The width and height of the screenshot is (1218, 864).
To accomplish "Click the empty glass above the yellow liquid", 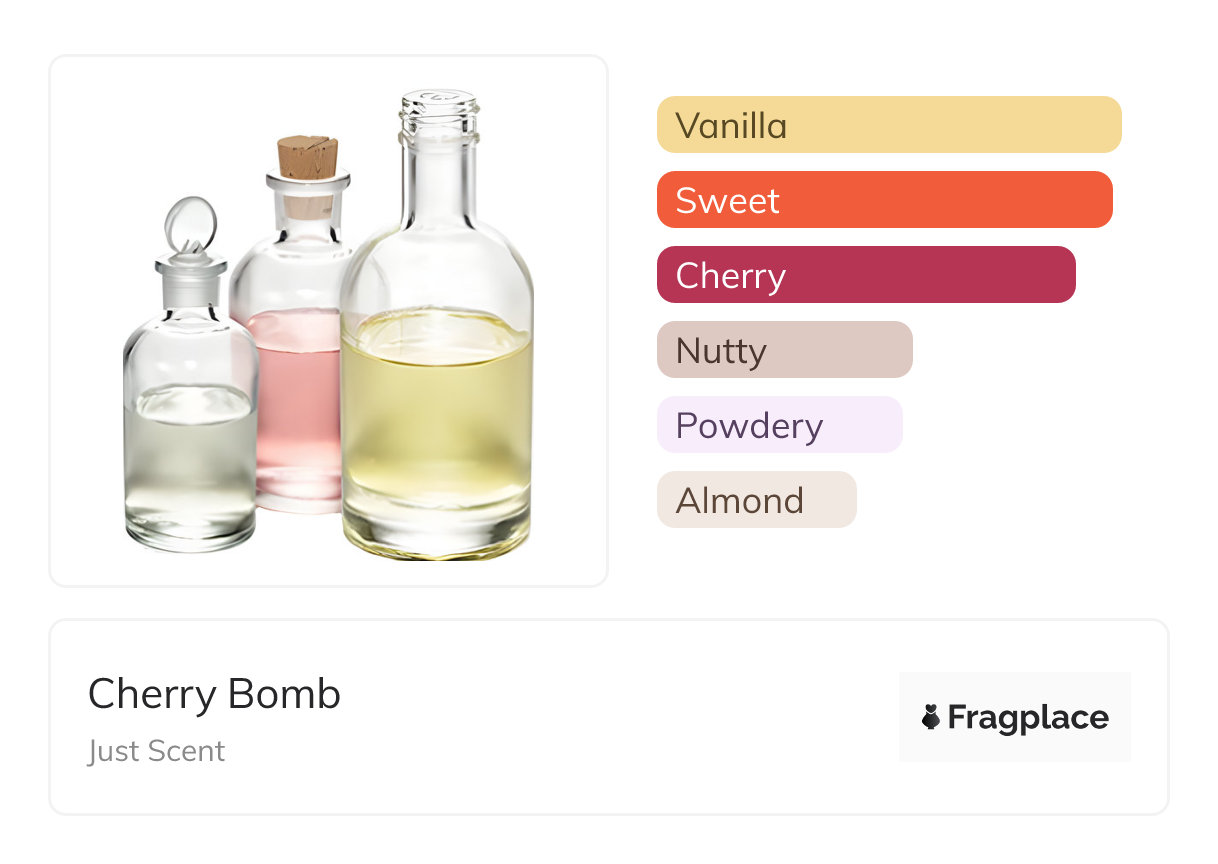I will 436,260.
